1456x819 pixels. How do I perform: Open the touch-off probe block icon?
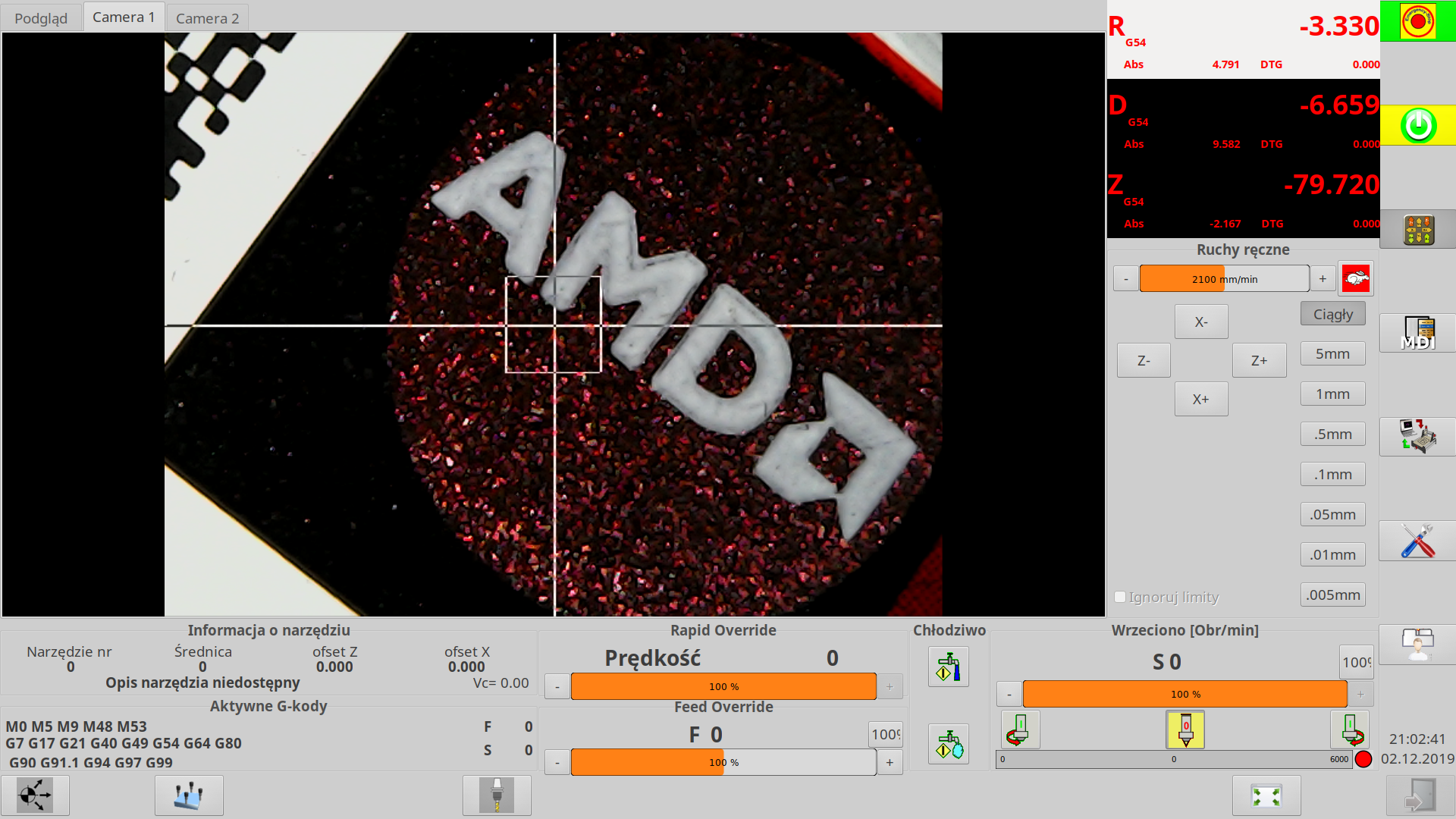click(189, 795)
